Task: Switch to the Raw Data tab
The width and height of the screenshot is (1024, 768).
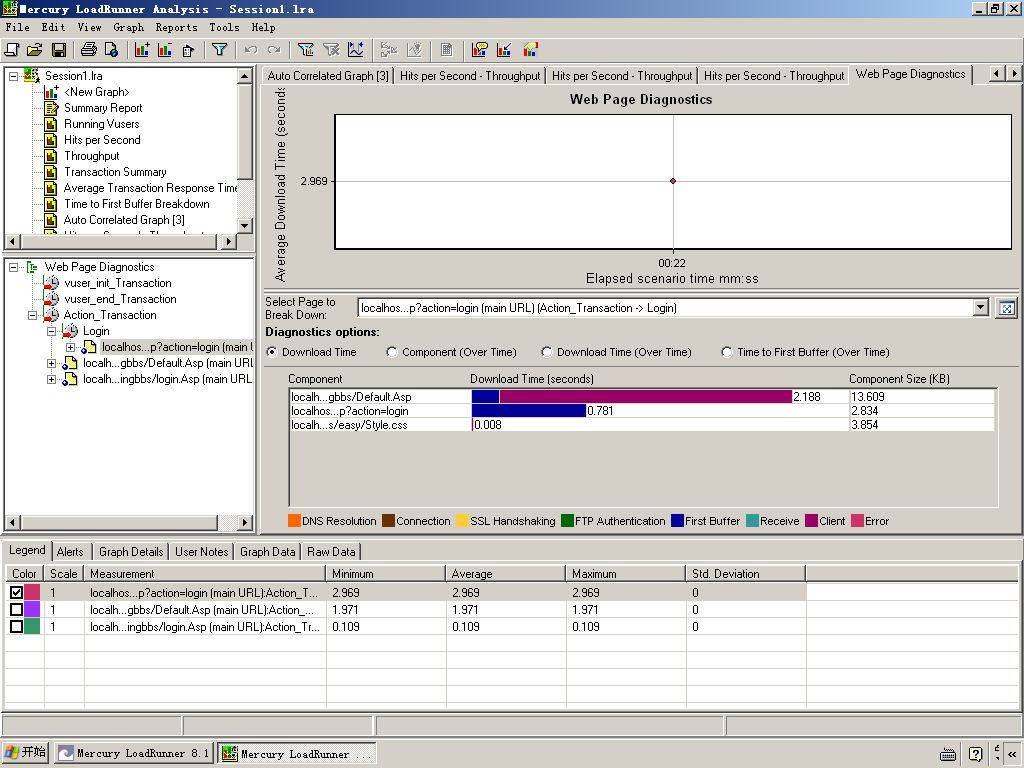Action: pyautogui.click(x=331, y=552)
